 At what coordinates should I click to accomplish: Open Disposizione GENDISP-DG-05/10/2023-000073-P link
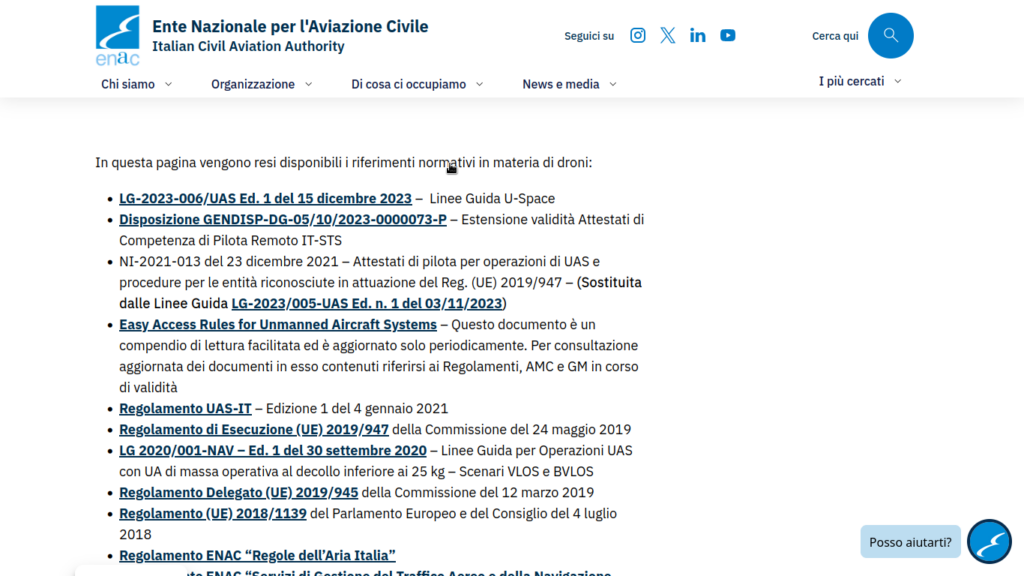coord(283,219)
